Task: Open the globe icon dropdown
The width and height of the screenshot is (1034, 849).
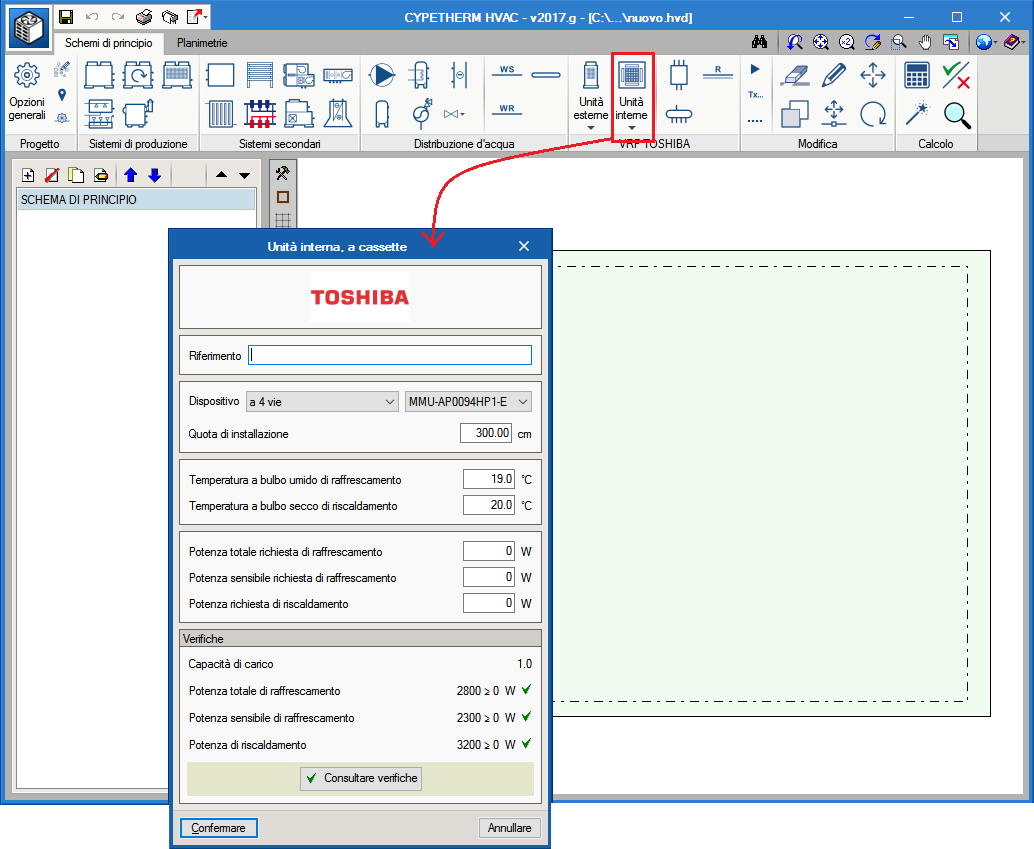Action: (994, 43)
